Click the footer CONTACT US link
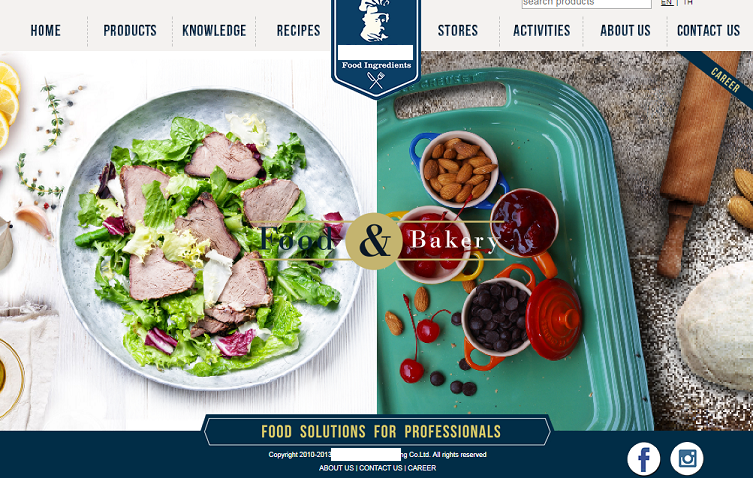 381,468
